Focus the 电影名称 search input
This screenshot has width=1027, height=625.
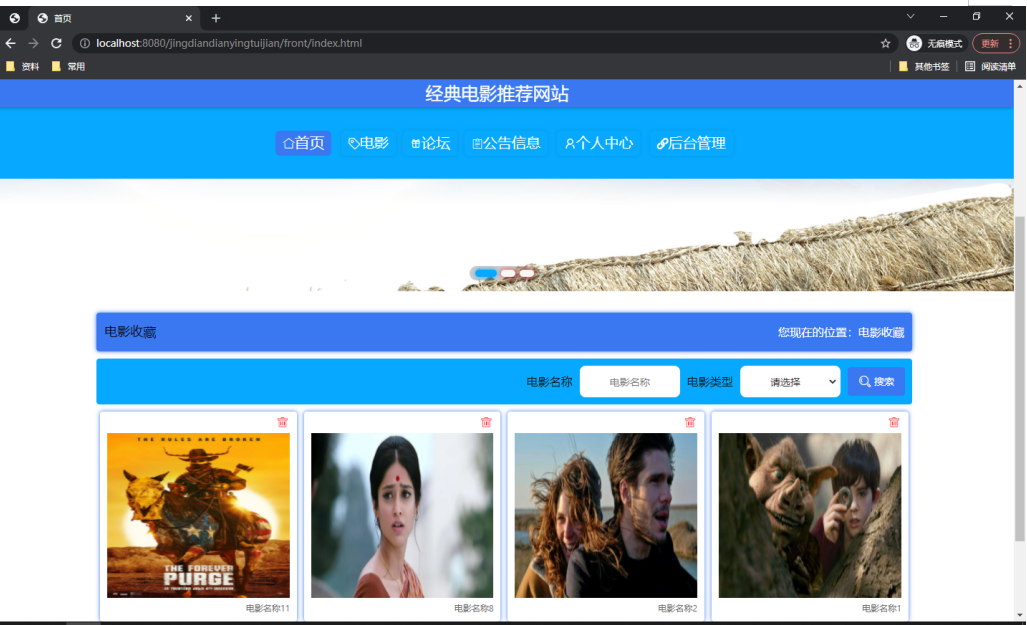pos(629,381)
